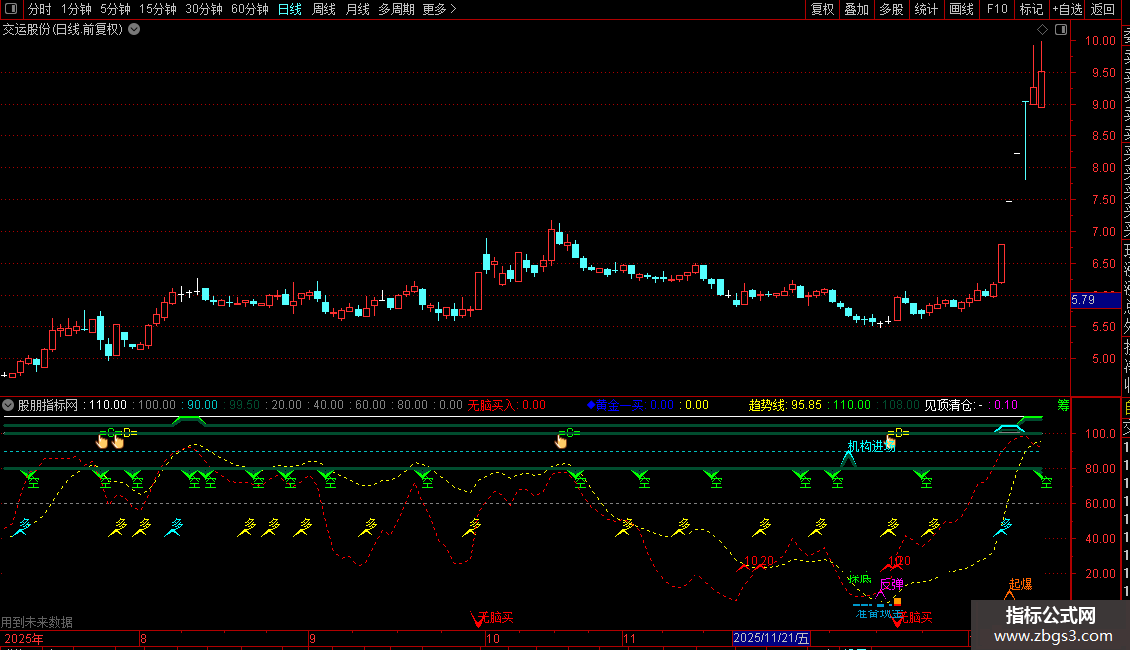Click 标记 mark button
The height and width of the screenshot is (650, 1130).
click(x=1031, y=9)
